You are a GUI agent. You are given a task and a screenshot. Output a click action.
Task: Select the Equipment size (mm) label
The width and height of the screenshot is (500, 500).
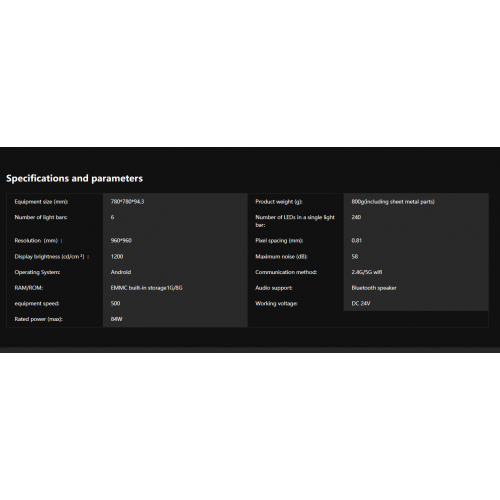pos(41,202)
